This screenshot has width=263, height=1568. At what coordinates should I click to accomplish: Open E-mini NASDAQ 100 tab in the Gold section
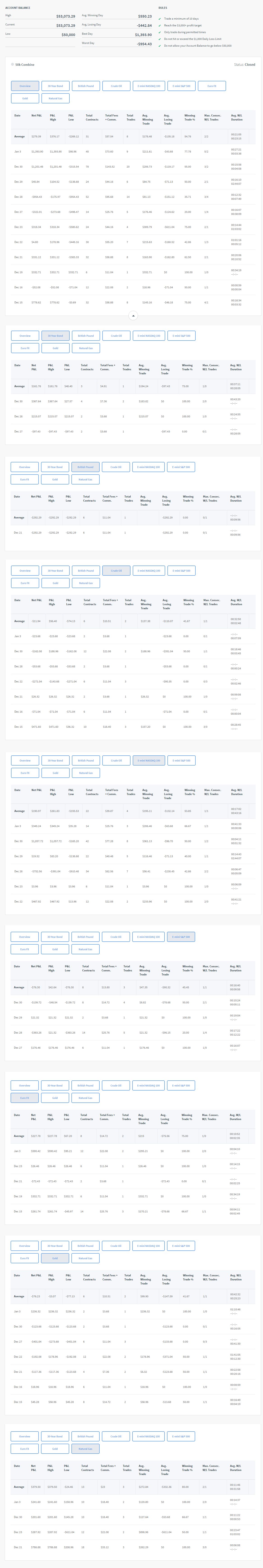pos(149,1245)
